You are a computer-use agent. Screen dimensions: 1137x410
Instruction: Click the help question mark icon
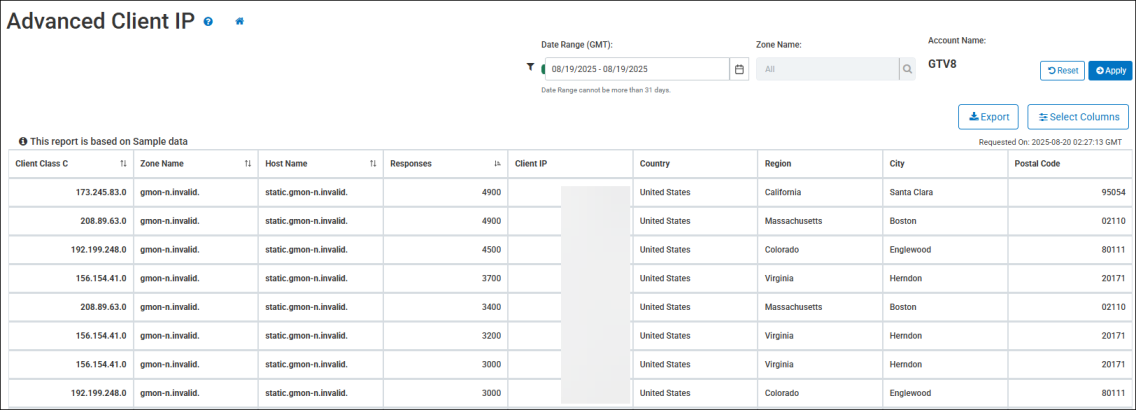[x=208, y=21]
